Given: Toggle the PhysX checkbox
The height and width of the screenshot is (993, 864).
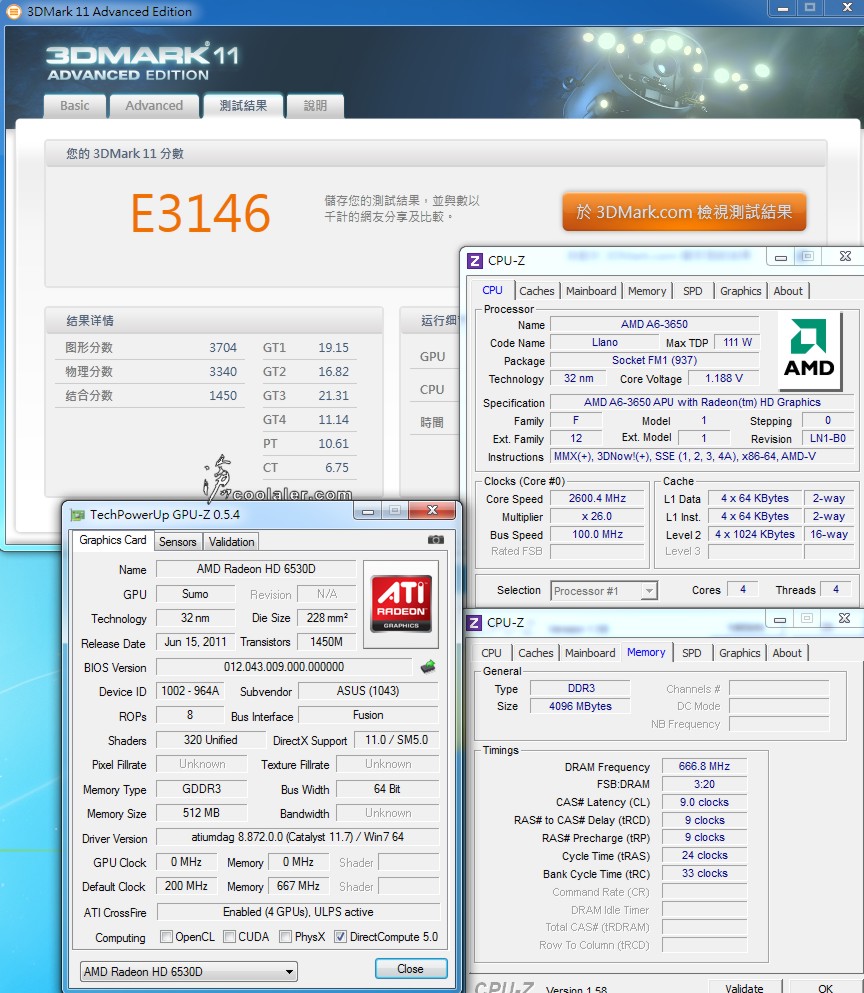Looking at the screenshot, I should 286,936.
